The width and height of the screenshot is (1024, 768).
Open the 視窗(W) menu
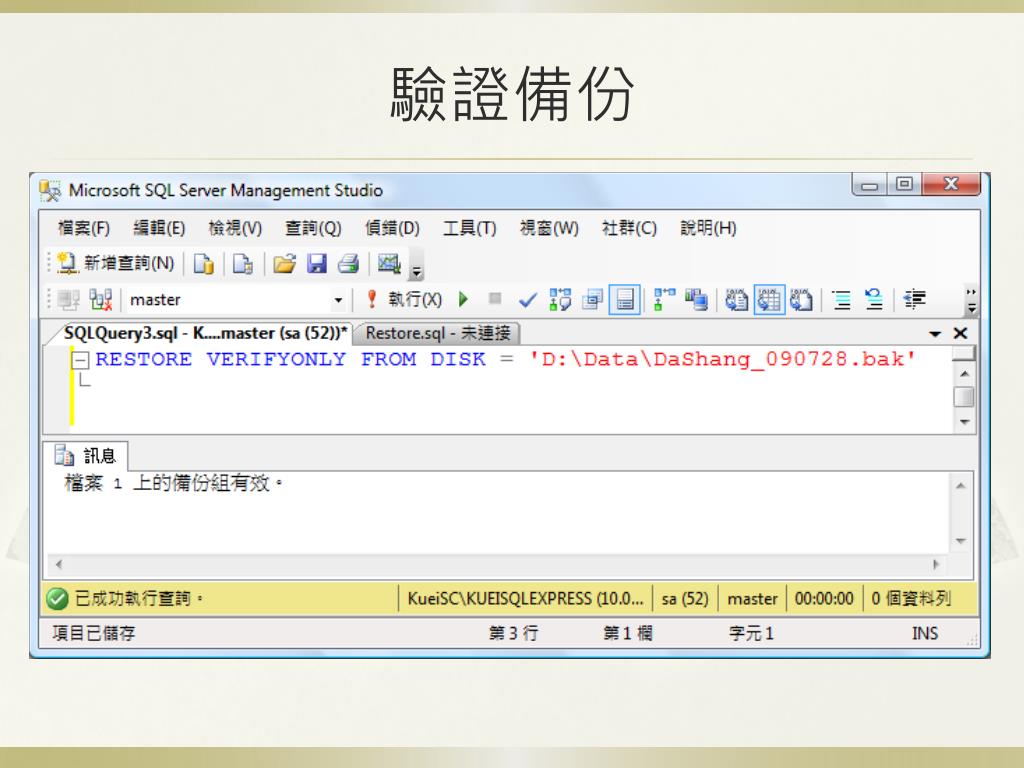pos(549,228)
